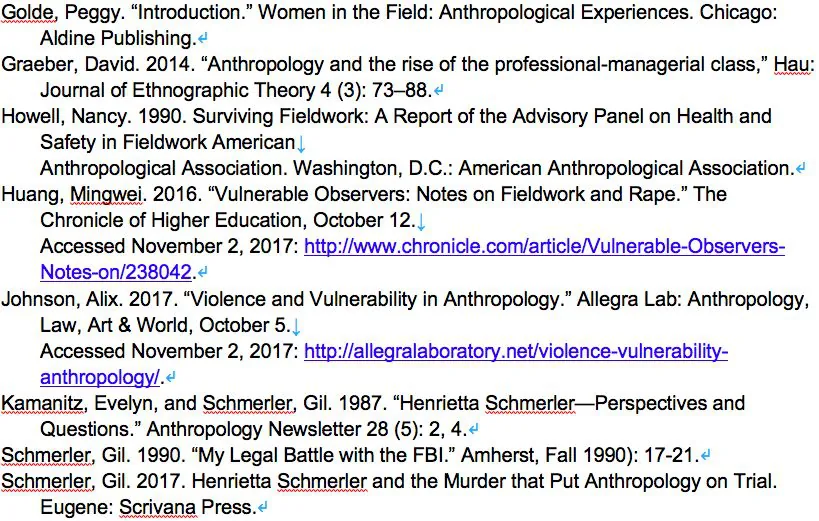Click paragraph mark after American Anthropological Association

pyautogui.click(x=800, y=169)
